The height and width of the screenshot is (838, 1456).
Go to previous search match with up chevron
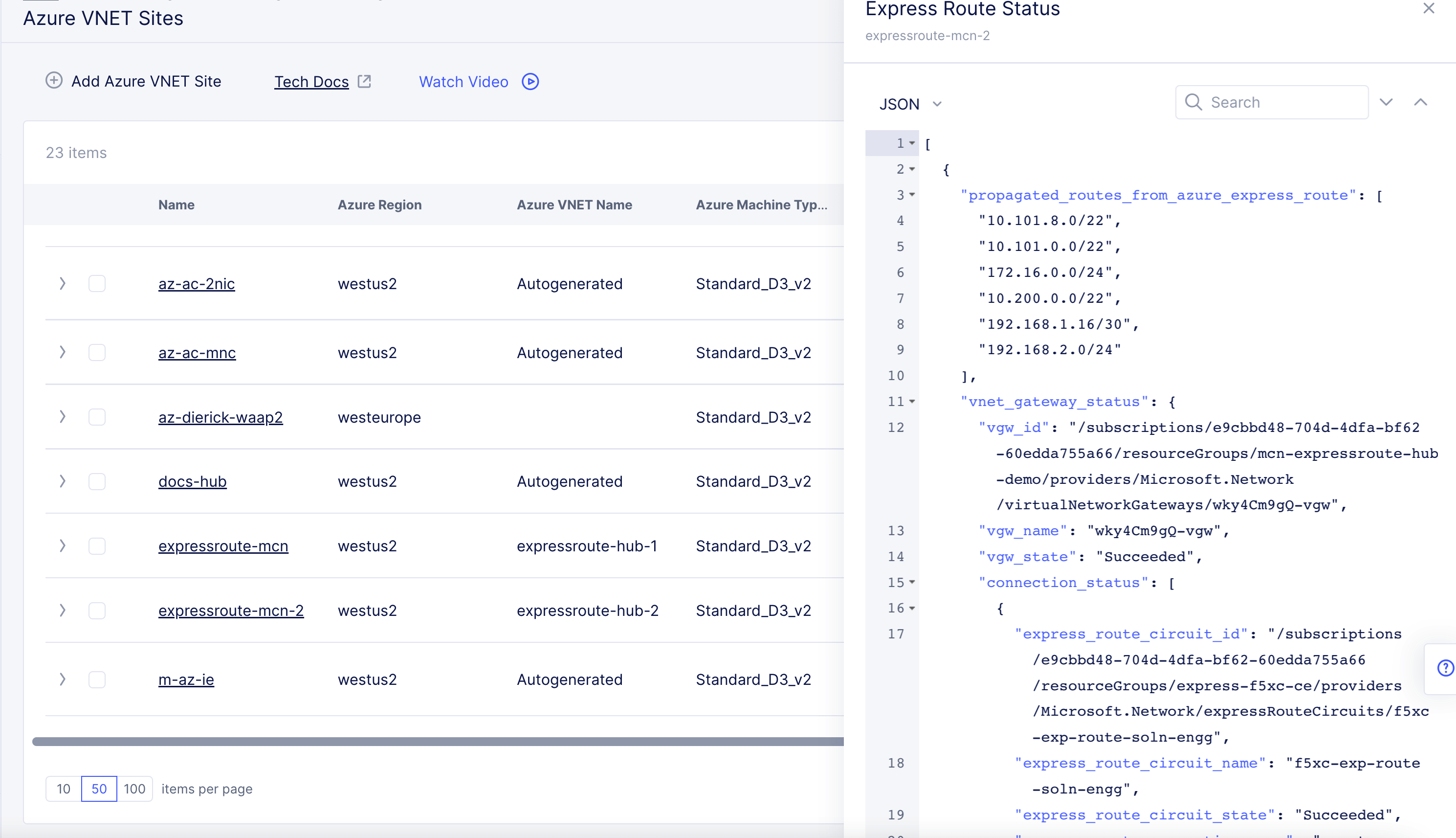[1420, 102]
